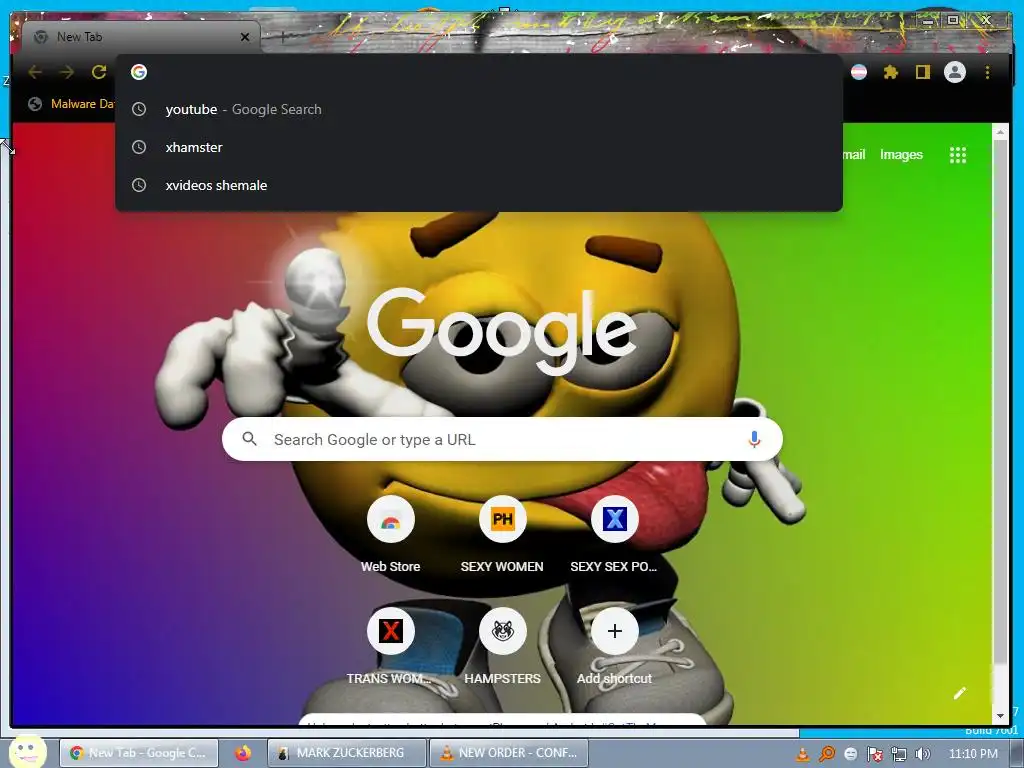Switch to the NEW ORDER VLC taskbar window
The width and height of the screenshot is (1024, 768).
(x=509, y=753)
